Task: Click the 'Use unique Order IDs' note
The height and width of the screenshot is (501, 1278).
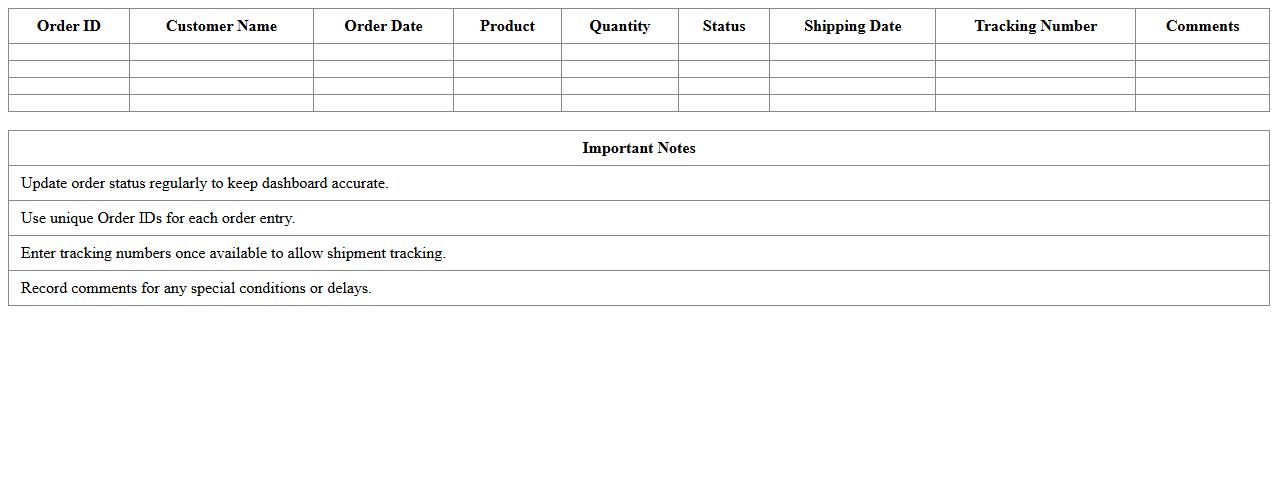Action: [x=158, y=218]
